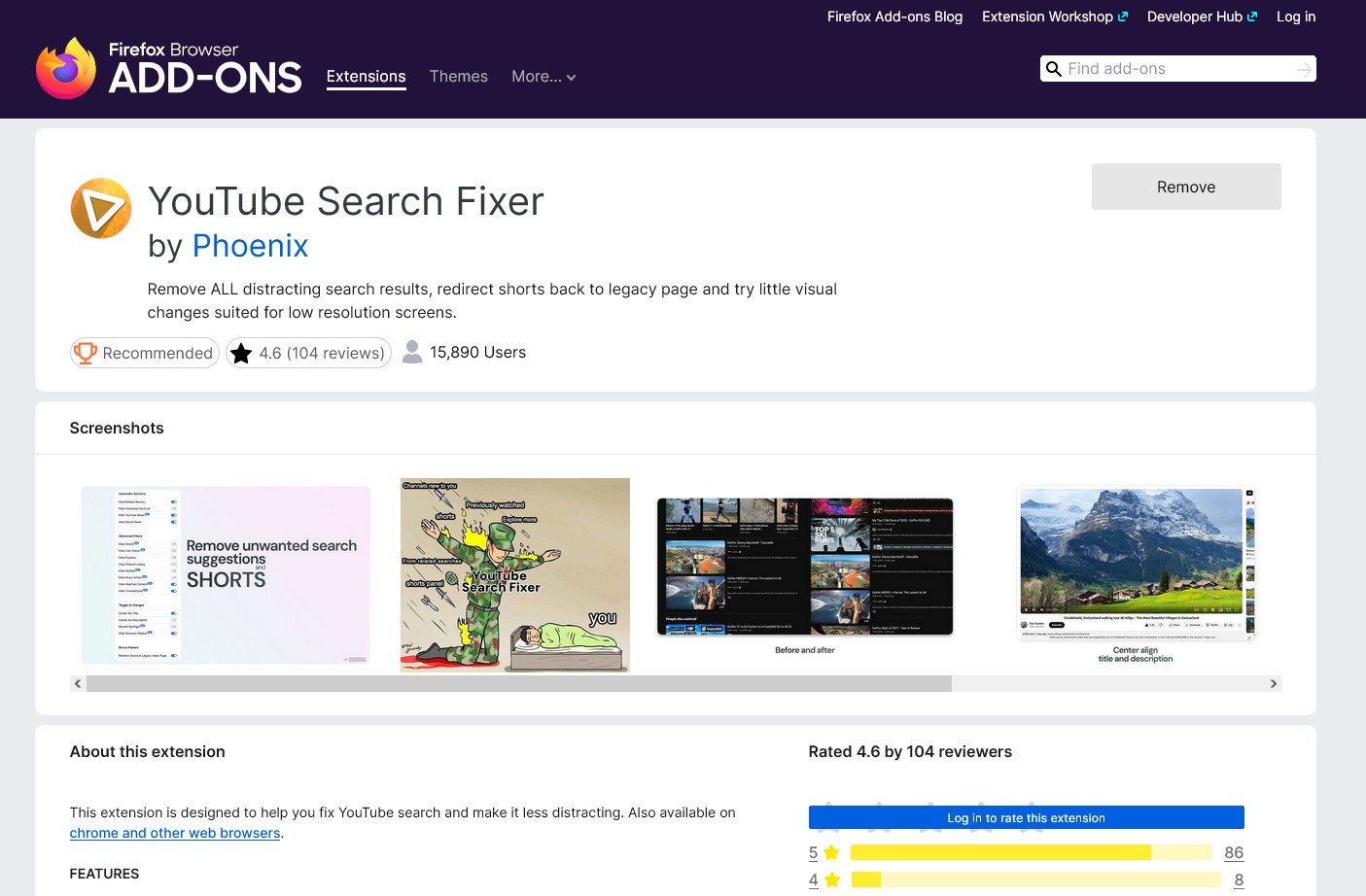Image resolution: width=1366 pixels, height=896 pixels.
Task: Click the 5-star rating bar
Action: click(1032, 852)
